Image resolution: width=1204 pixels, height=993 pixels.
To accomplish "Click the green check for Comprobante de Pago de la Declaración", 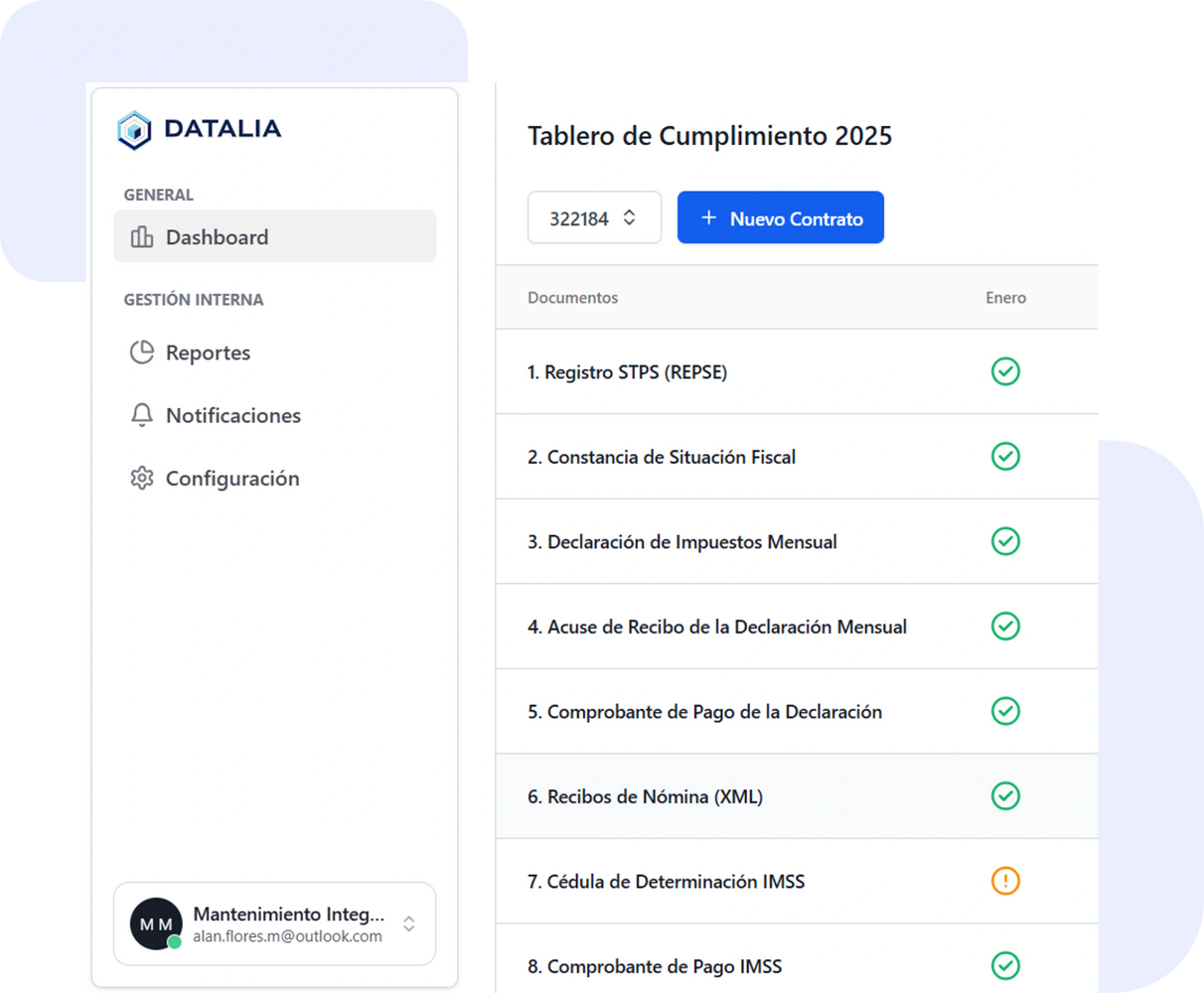I will (1005, 711).
